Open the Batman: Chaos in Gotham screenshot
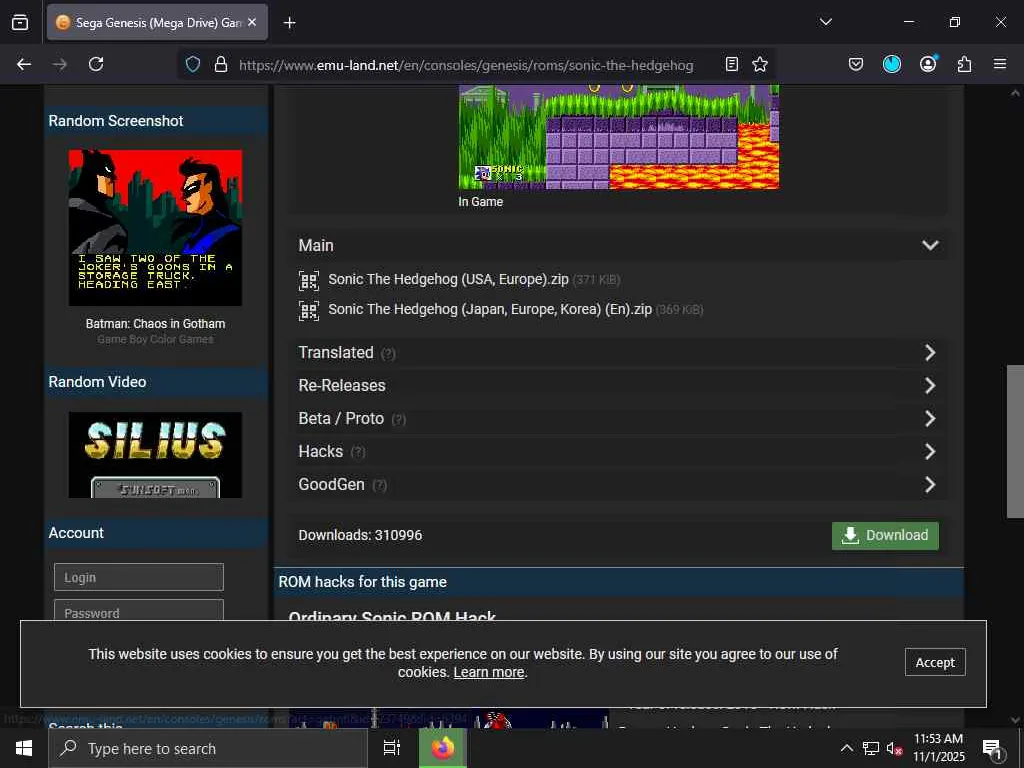Image resolution: width=1024 pixels, height=768 pixels. [155, 228]
